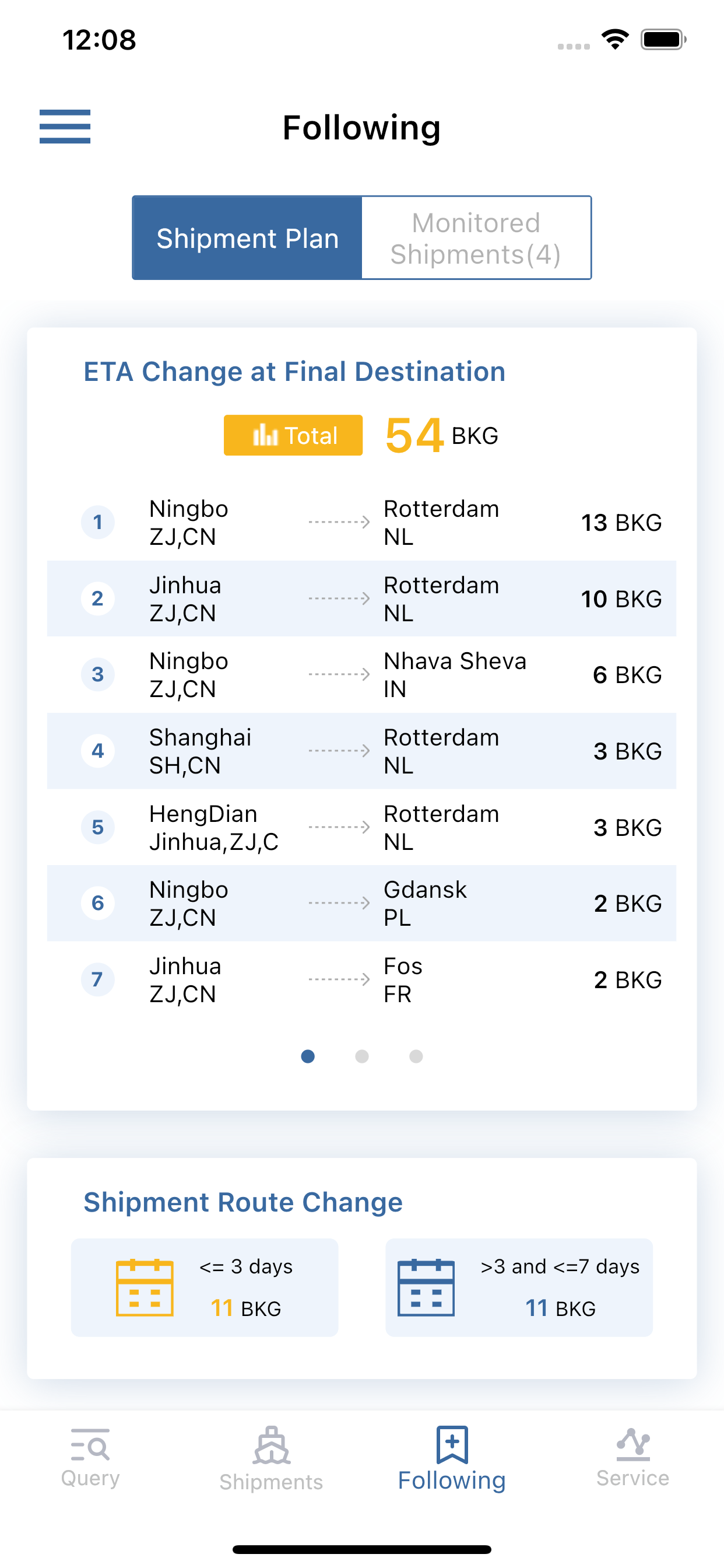Open the hamburger menu

[x=65, y=127]
